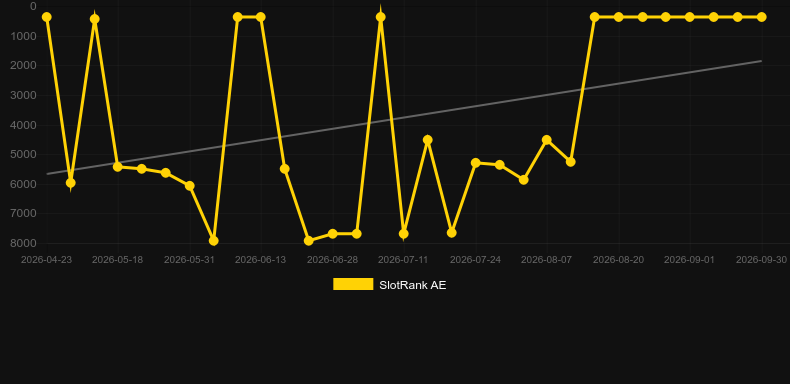This screenshot has height=384, width=790.
Task: Click the yellow SlotRank AE legend swatch
Action: [353, 284]
